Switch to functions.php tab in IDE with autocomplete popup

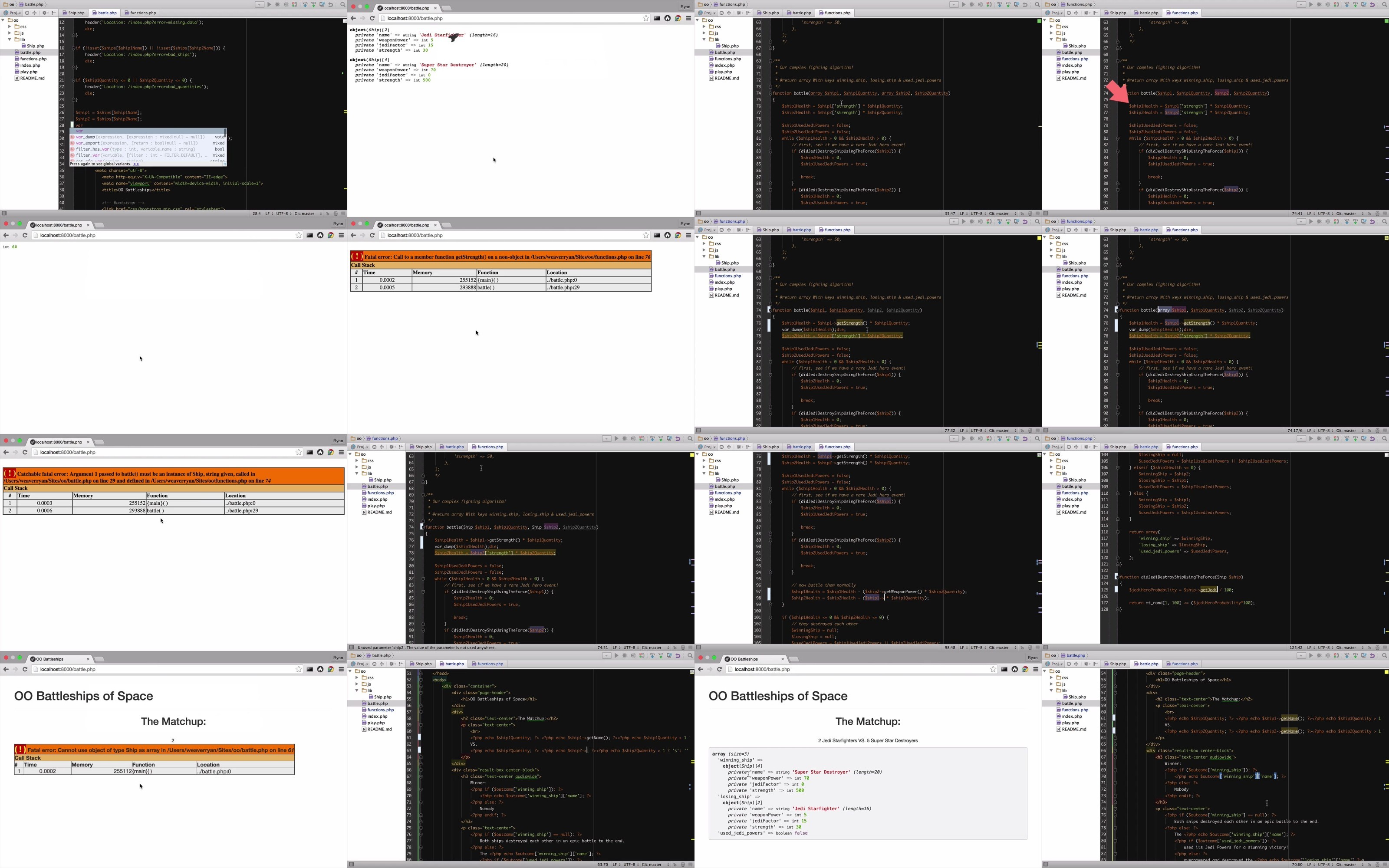click(141, 13)
